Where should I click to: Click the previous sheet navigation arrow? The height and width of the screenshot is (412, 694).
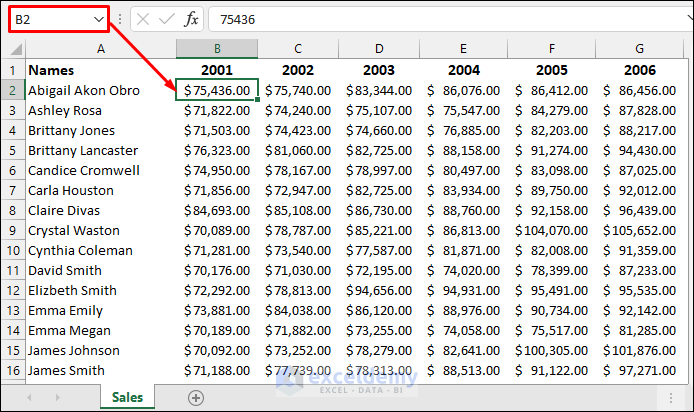coord(29,397)
